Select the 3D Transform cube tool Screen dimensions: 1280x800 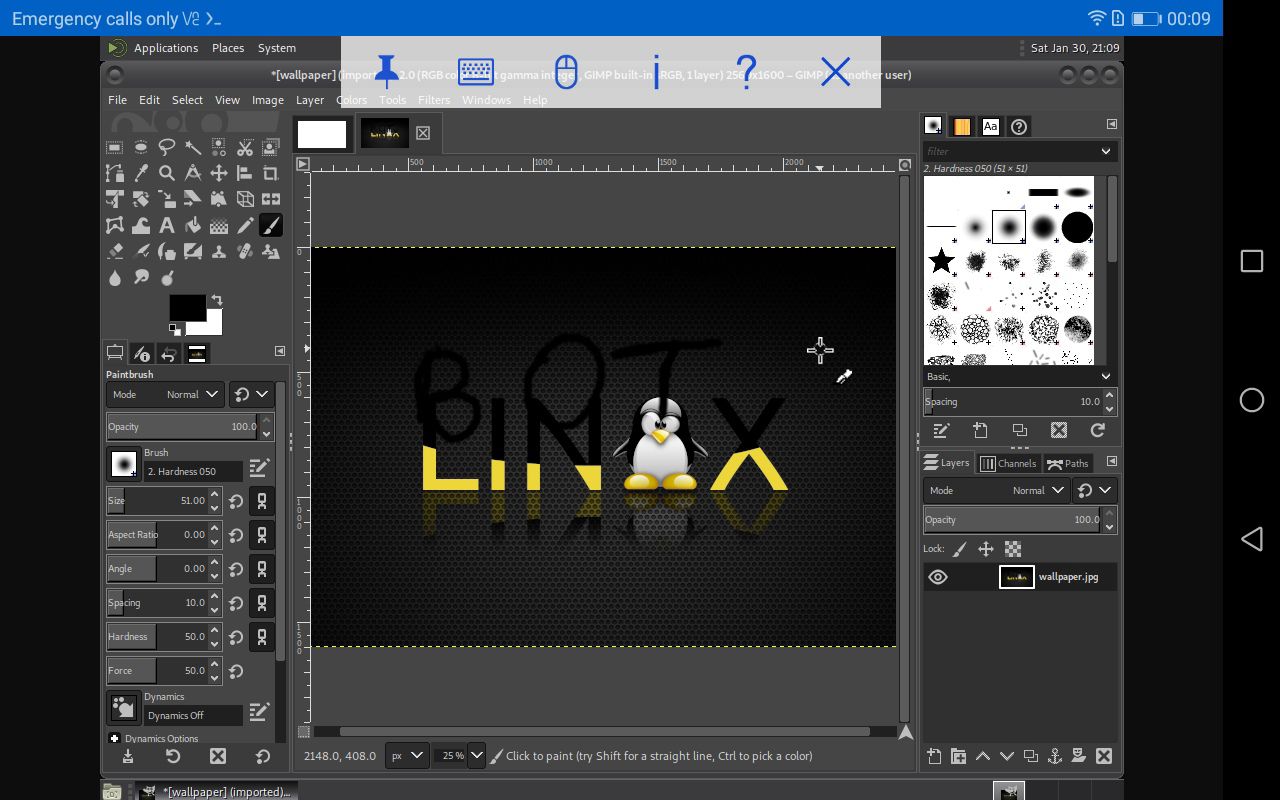(245, 199)
